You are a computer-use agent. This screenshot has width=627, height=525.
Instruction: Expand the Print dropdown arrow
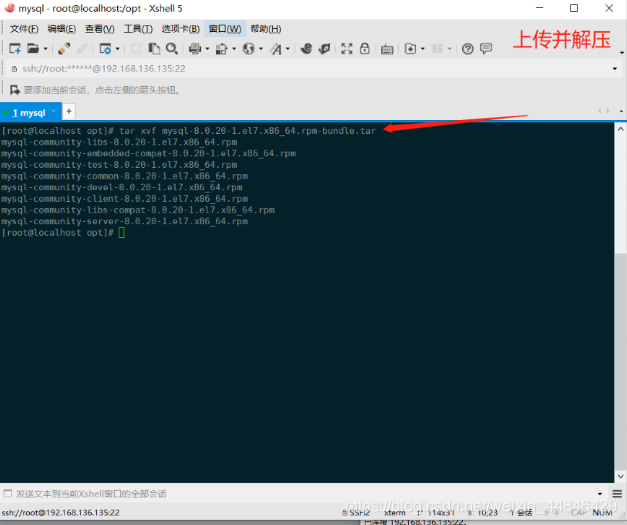(x=207, y=49)
